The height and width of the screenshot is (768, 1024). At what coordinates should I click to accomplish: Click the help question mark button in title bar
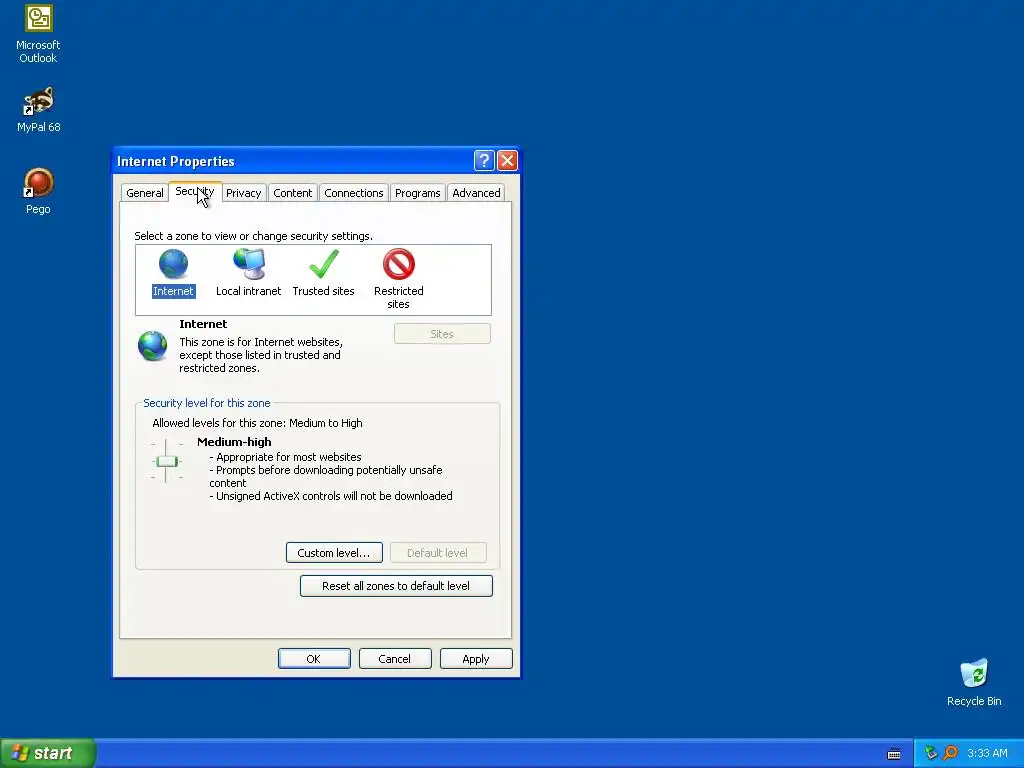484,161
